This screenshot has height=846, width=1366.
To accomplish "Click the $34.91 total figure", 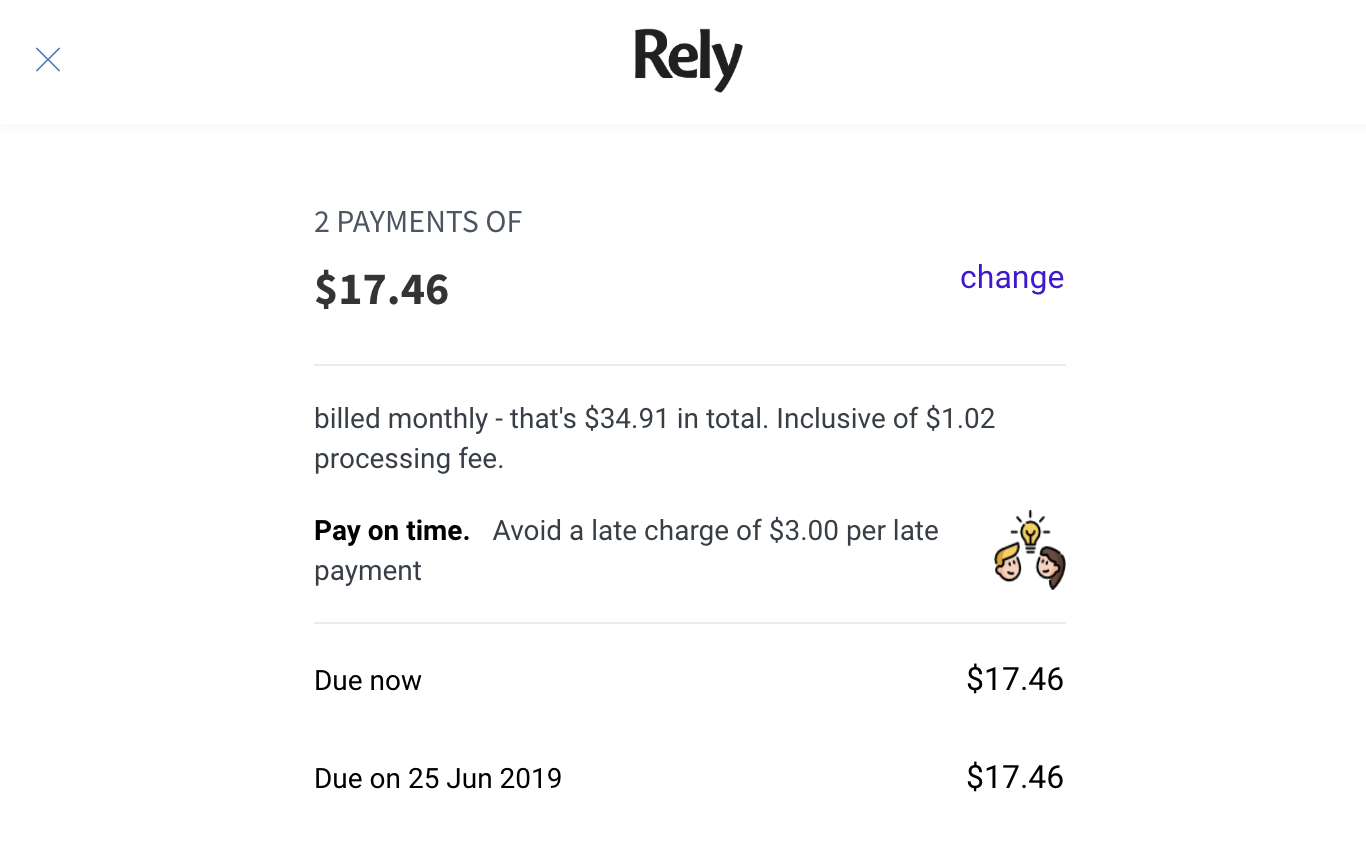I will (x=626, y=418).
